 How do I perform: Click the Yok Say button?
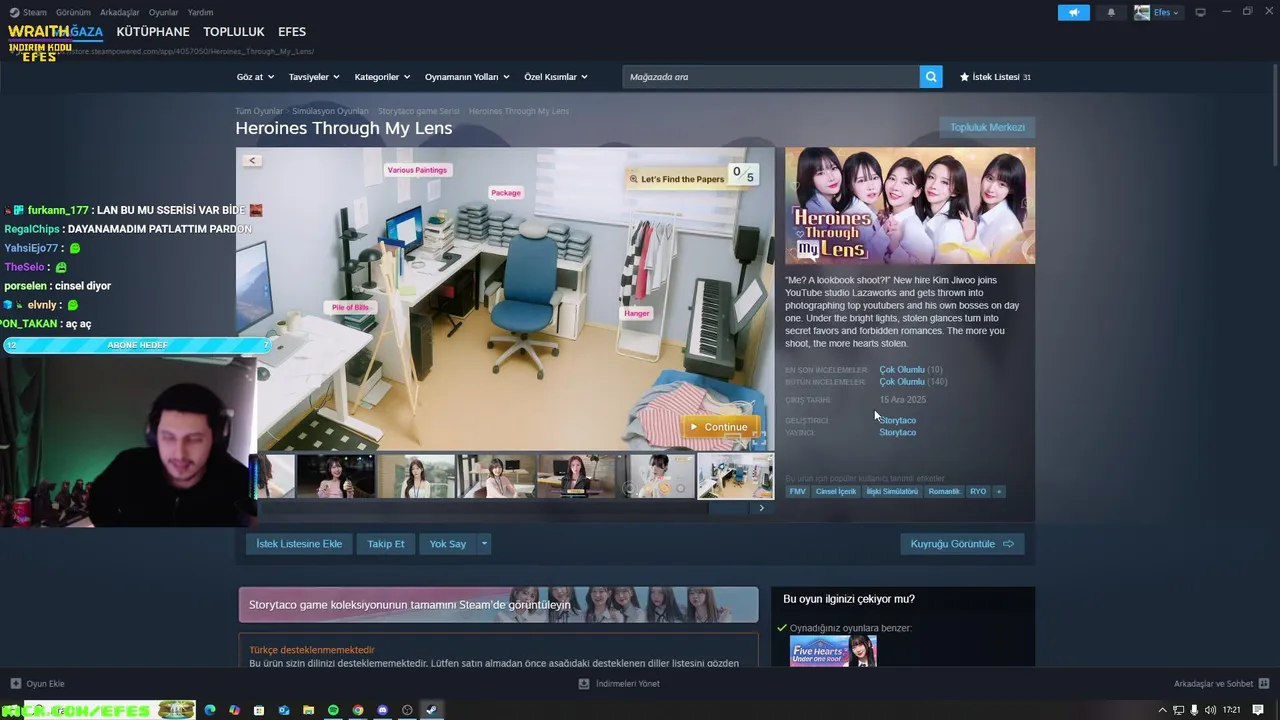point(448,544)
